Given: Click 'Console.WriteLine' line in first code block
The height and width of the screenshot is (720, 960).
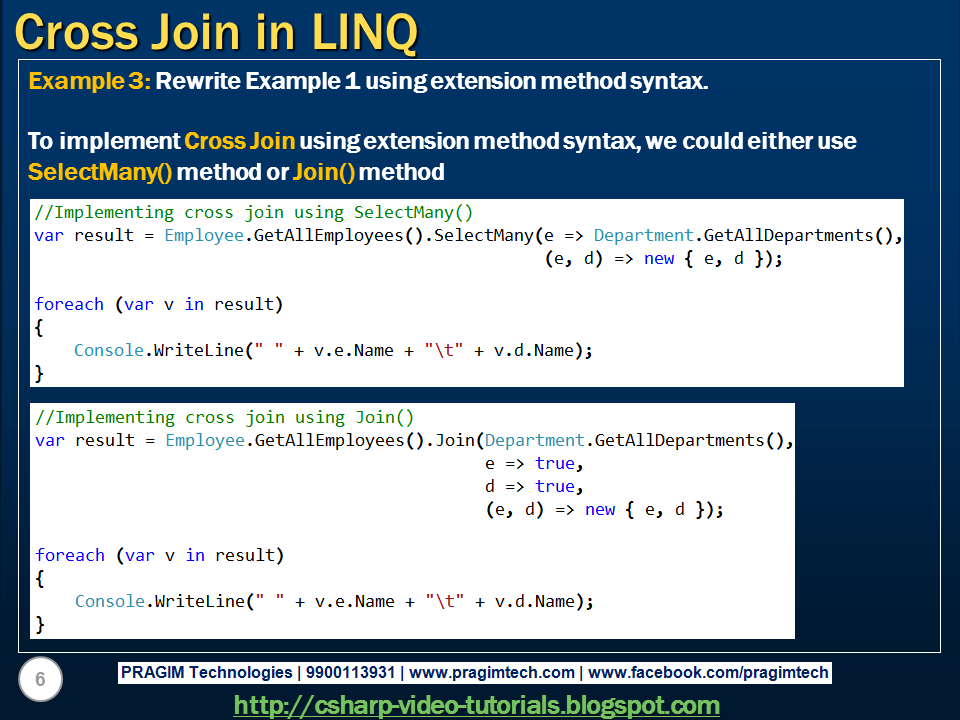Looking at the screenshot, I should point(333,350).
